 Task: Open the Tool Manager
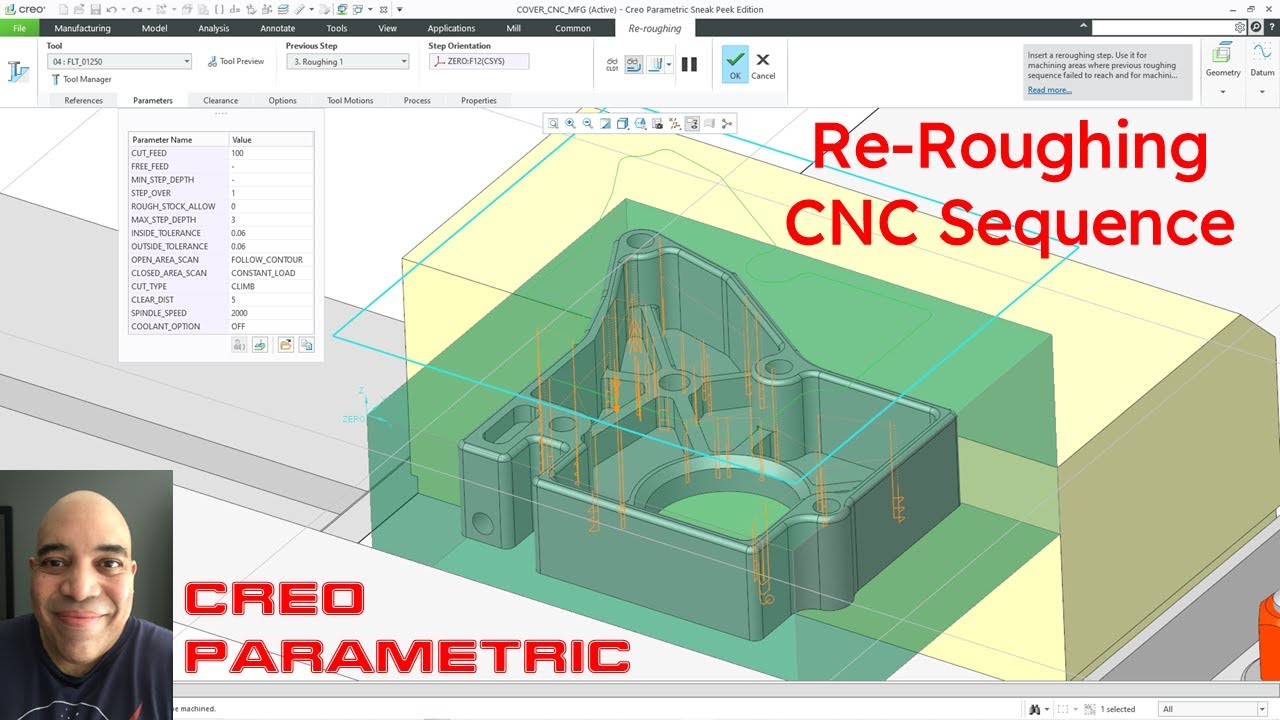coord(80,79)
